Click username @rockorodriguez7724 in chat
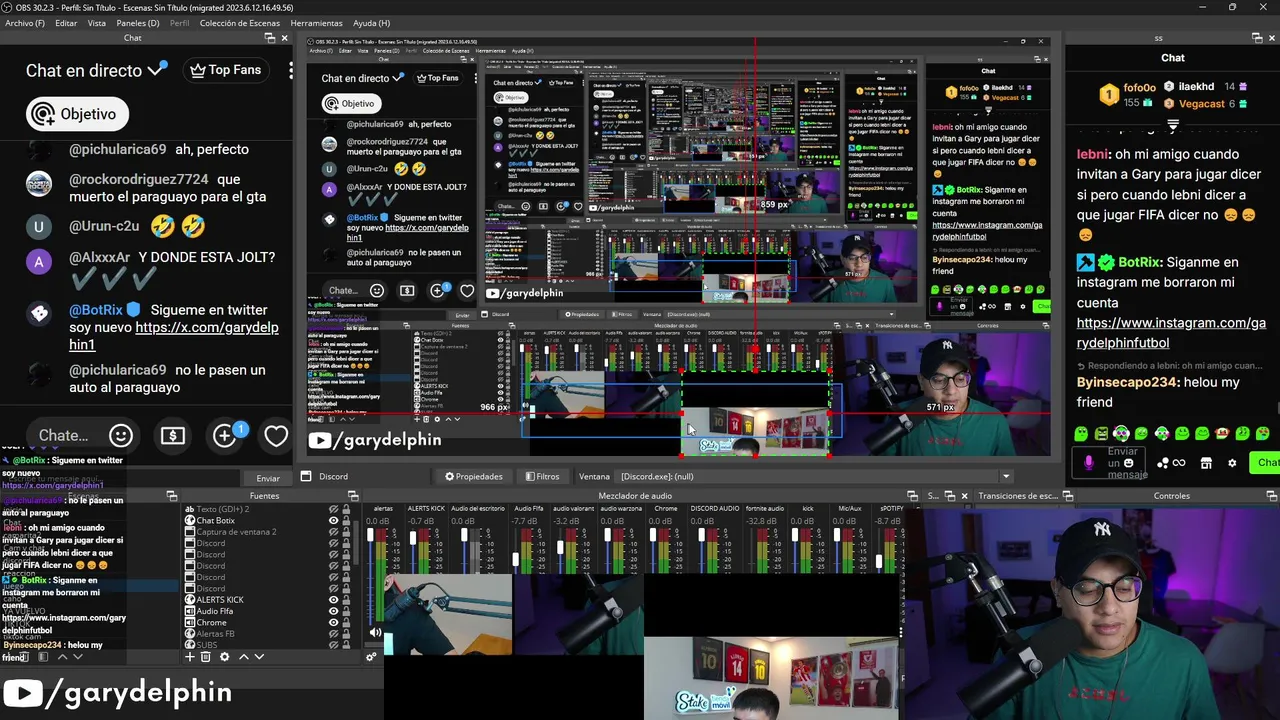The image size is (1280, 720). point(138,180)
